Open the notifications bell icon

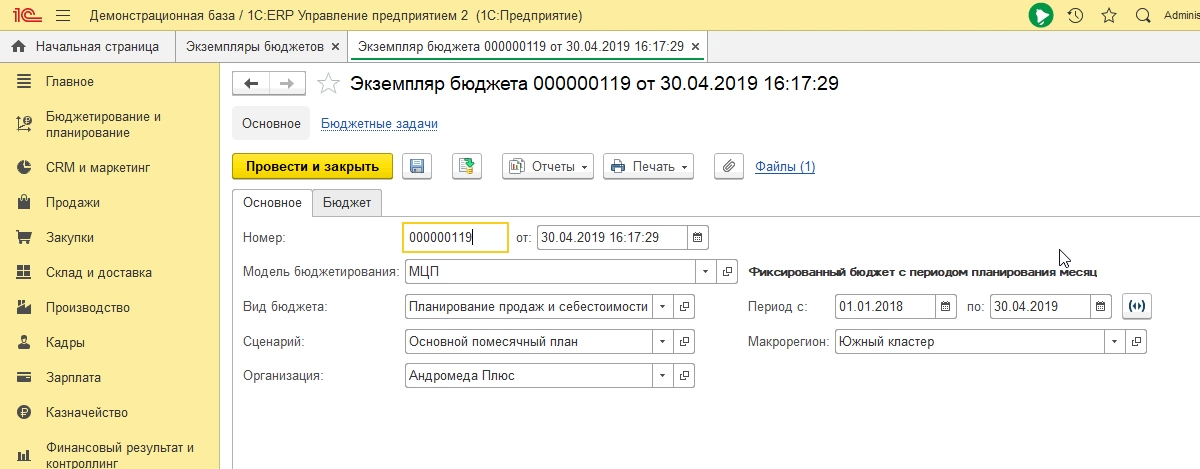pyautogui.click(x=1041, y=16)
